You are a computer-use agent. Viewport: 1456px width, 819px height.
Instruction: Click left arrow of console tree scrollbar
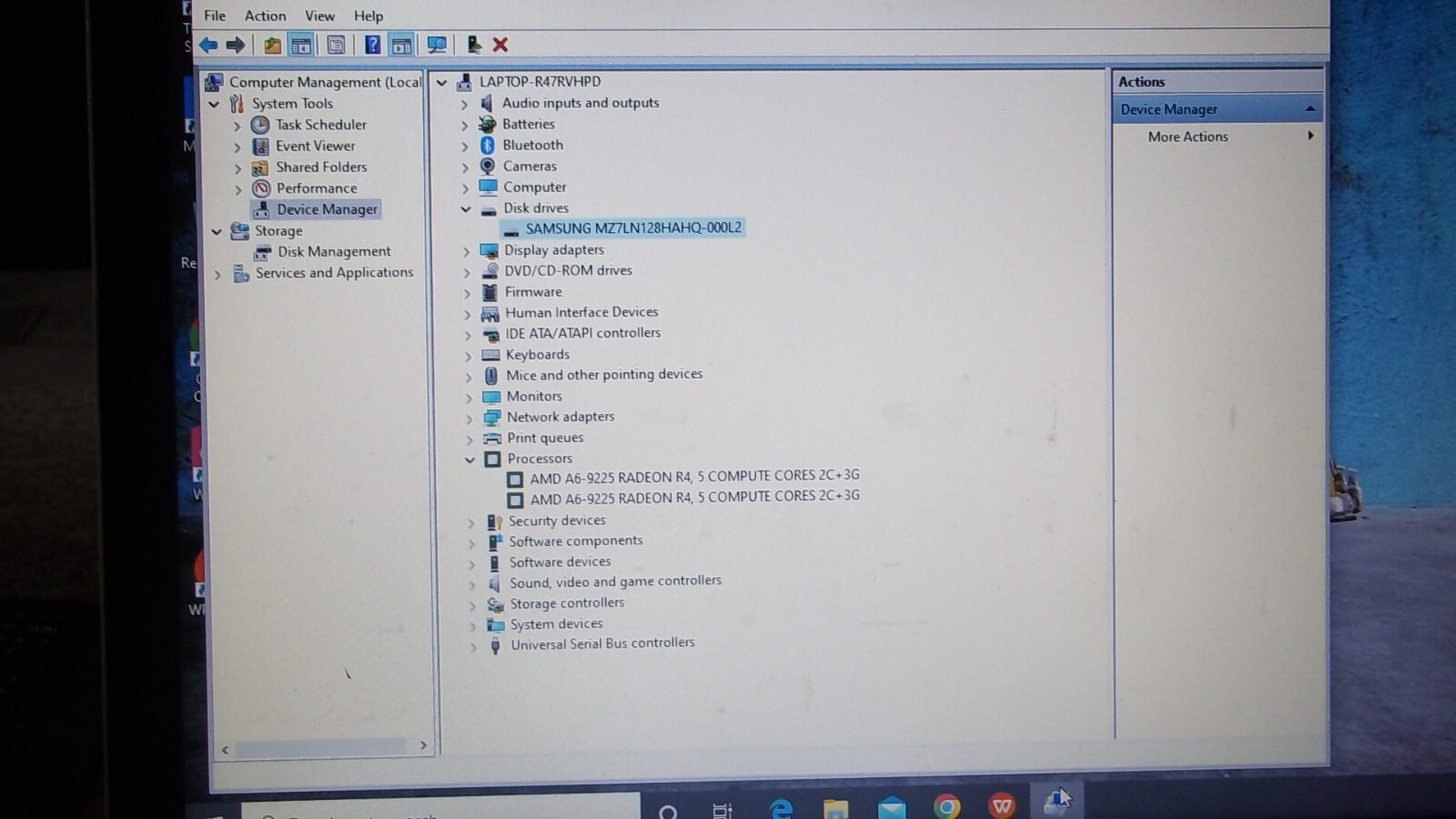point(225,749)
